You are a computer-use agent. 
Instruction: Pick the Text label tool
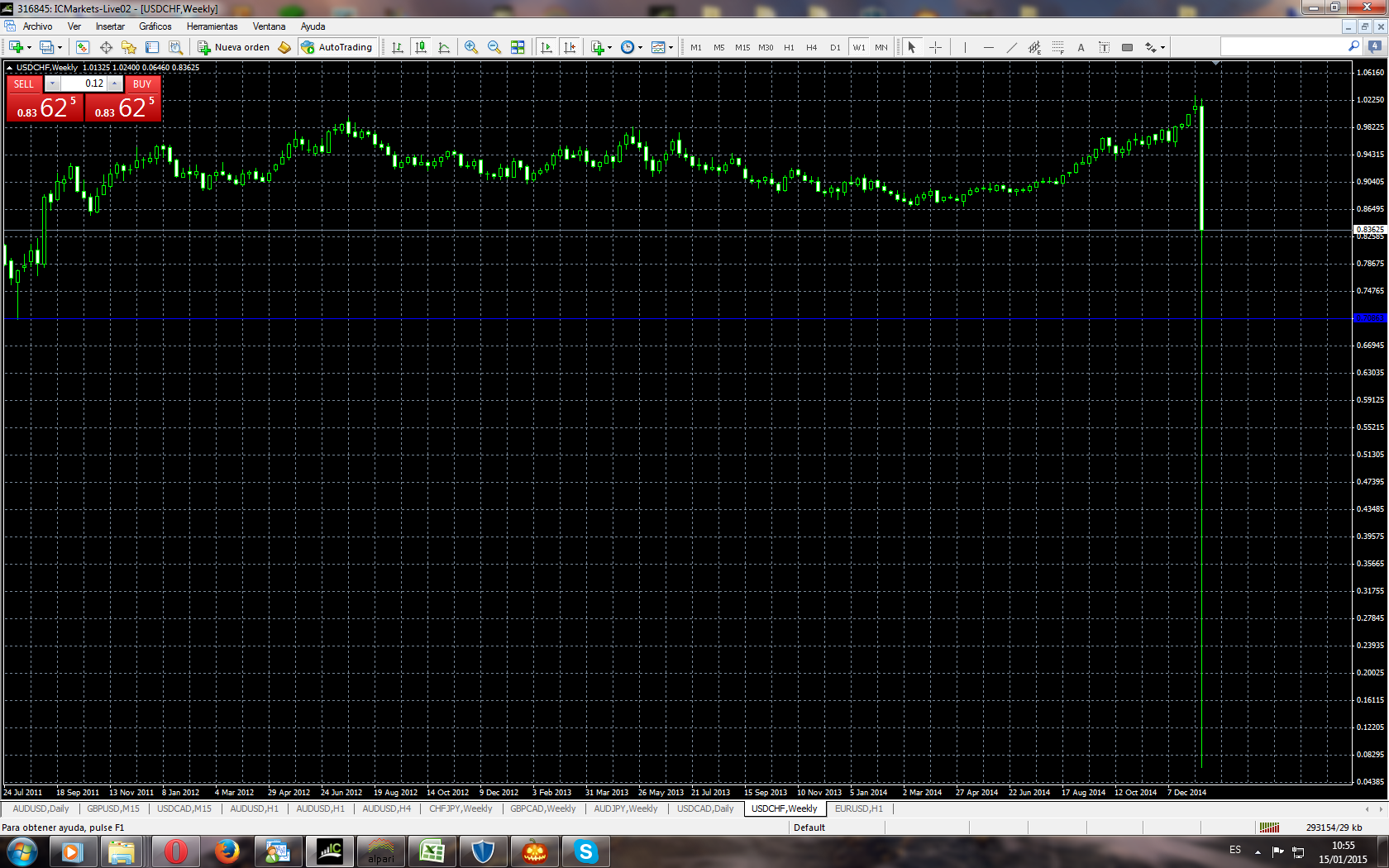point(1081,47)
